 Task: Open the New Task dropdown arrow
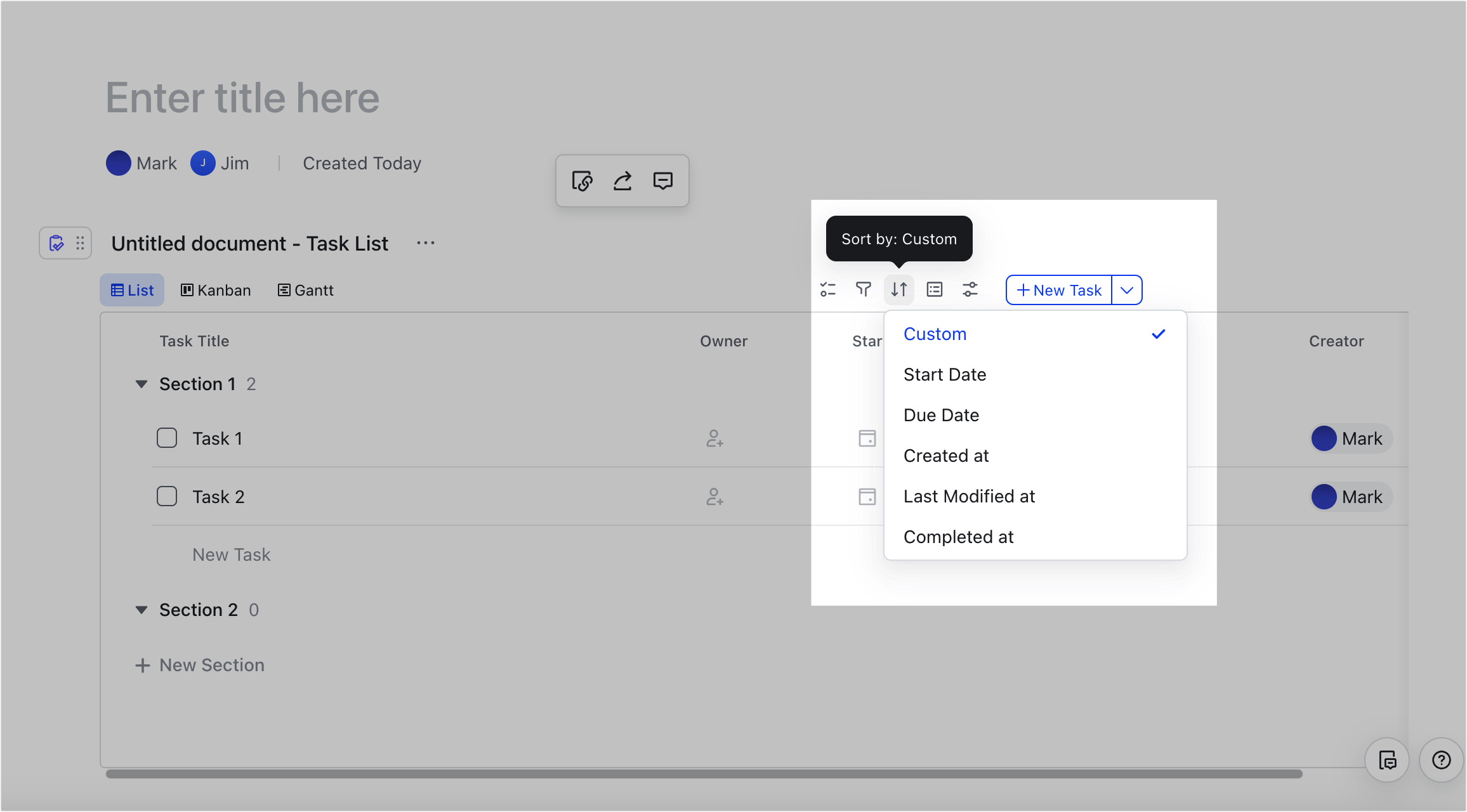pos(1127,290)
